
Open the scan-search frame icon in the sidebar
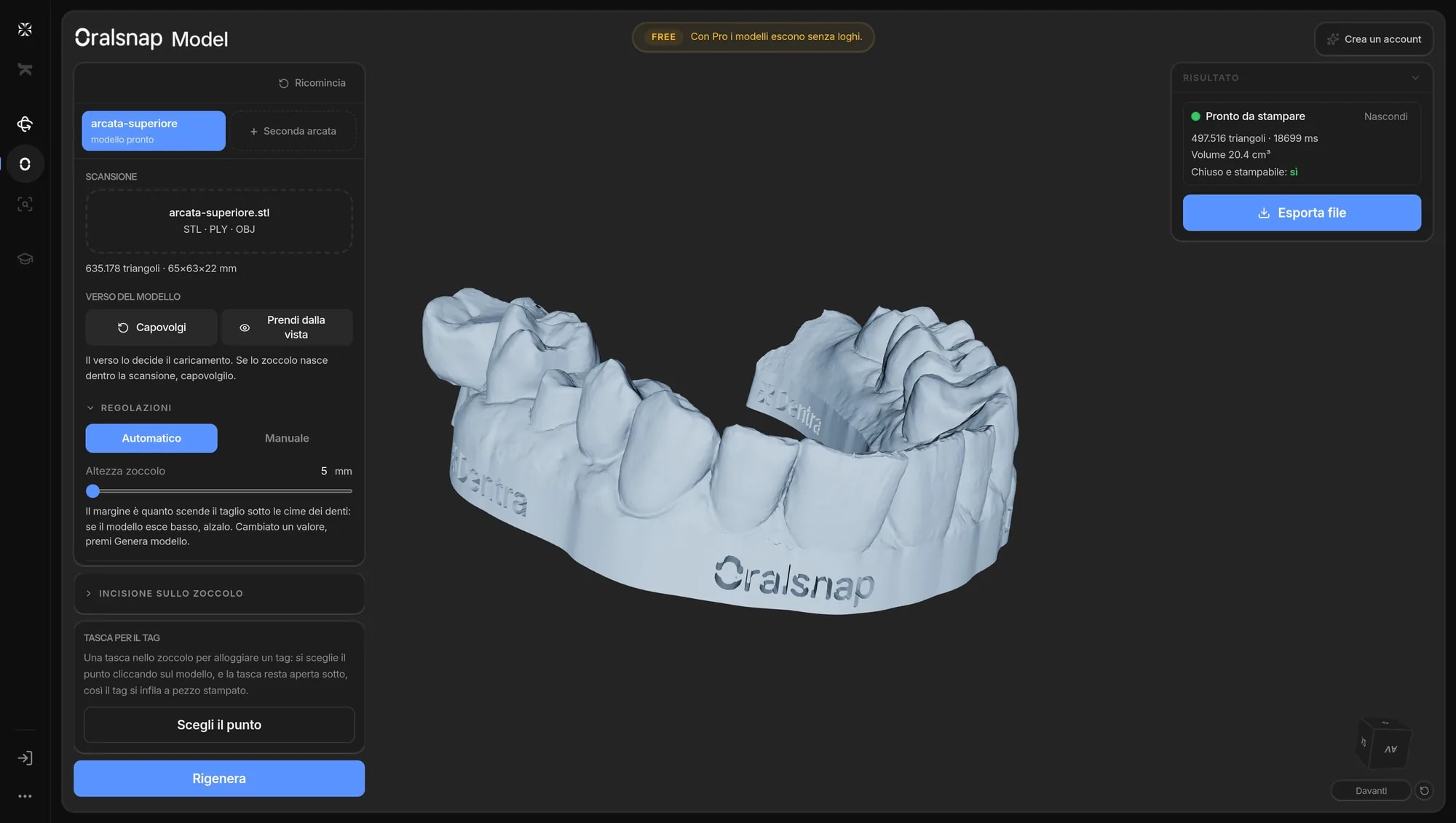[25, 204]
